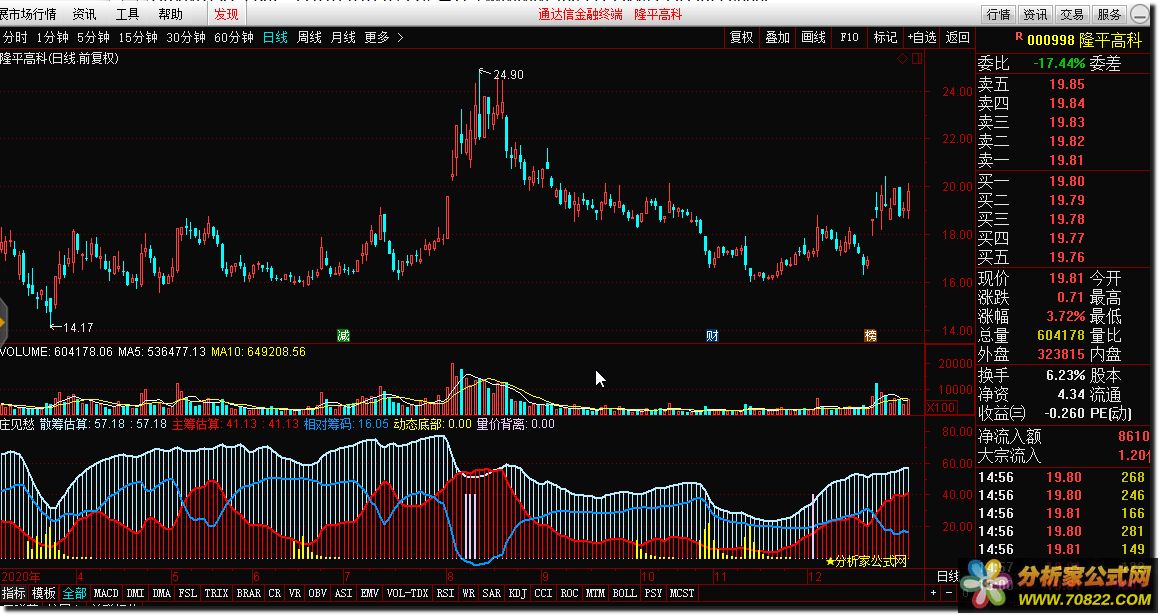The width and height of the screenshot is (1160, 615).
Task: Enable the MACD indicator
Action: coord(106,593)
